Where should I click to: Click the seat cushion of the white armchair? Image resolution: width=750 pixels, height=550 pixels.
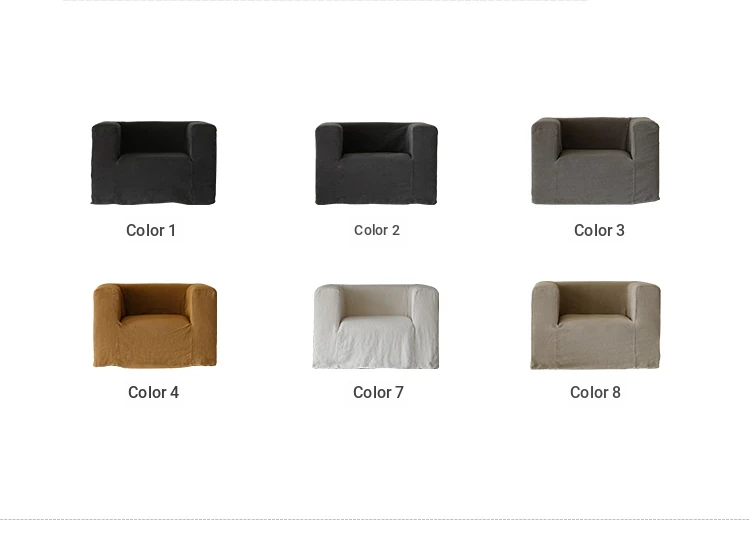[x=376, y=321]
